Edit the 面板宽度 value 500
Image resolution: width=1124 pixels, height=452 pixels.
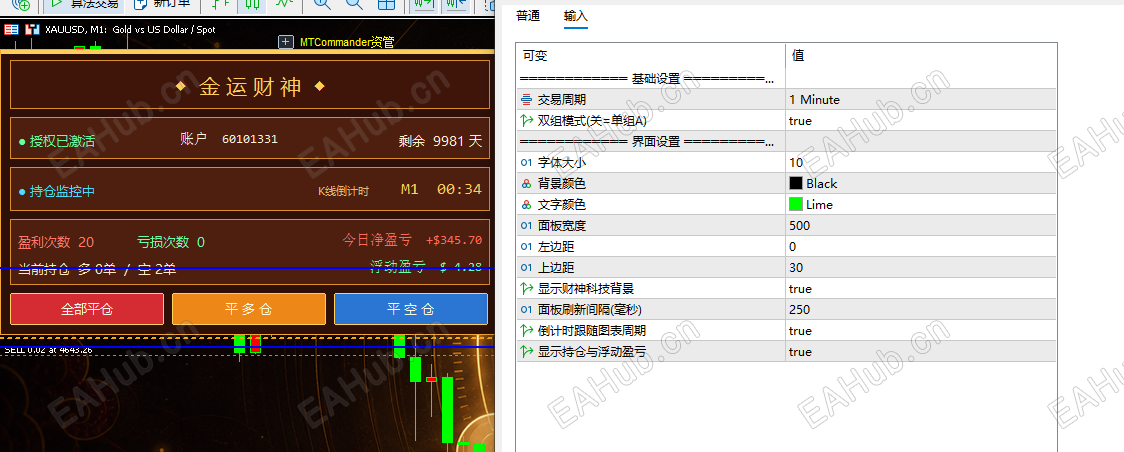pos(921,226)
